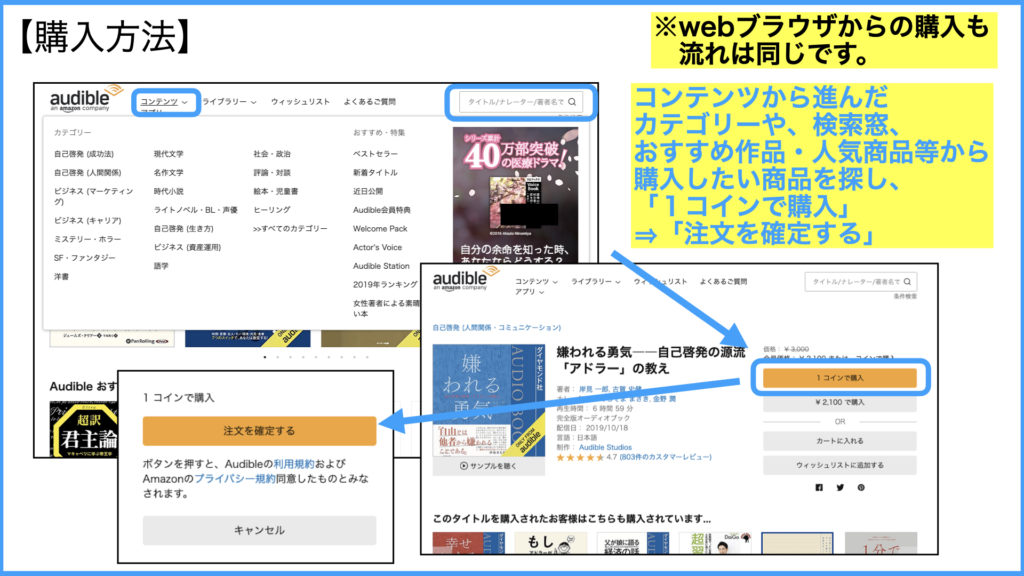
Task: Select category ミステリー・ホラー
Action: pyautogui.click(x=88, y=240)
